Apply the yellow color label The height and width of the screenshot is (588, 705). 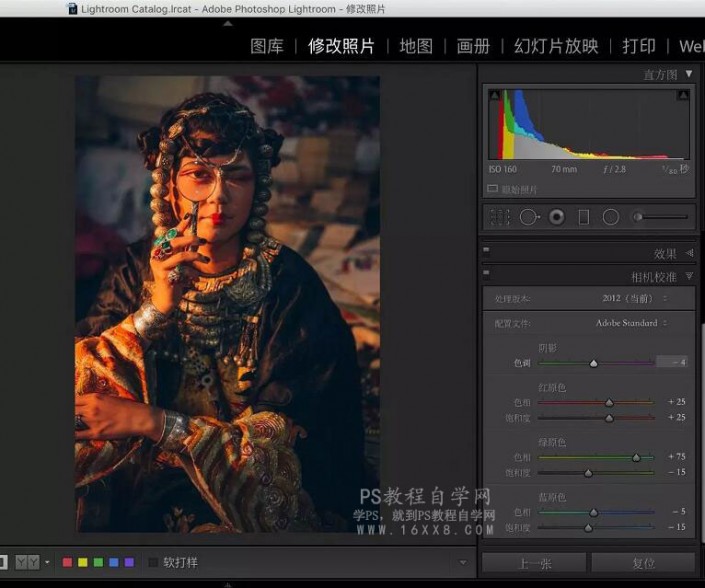point(83,562)
